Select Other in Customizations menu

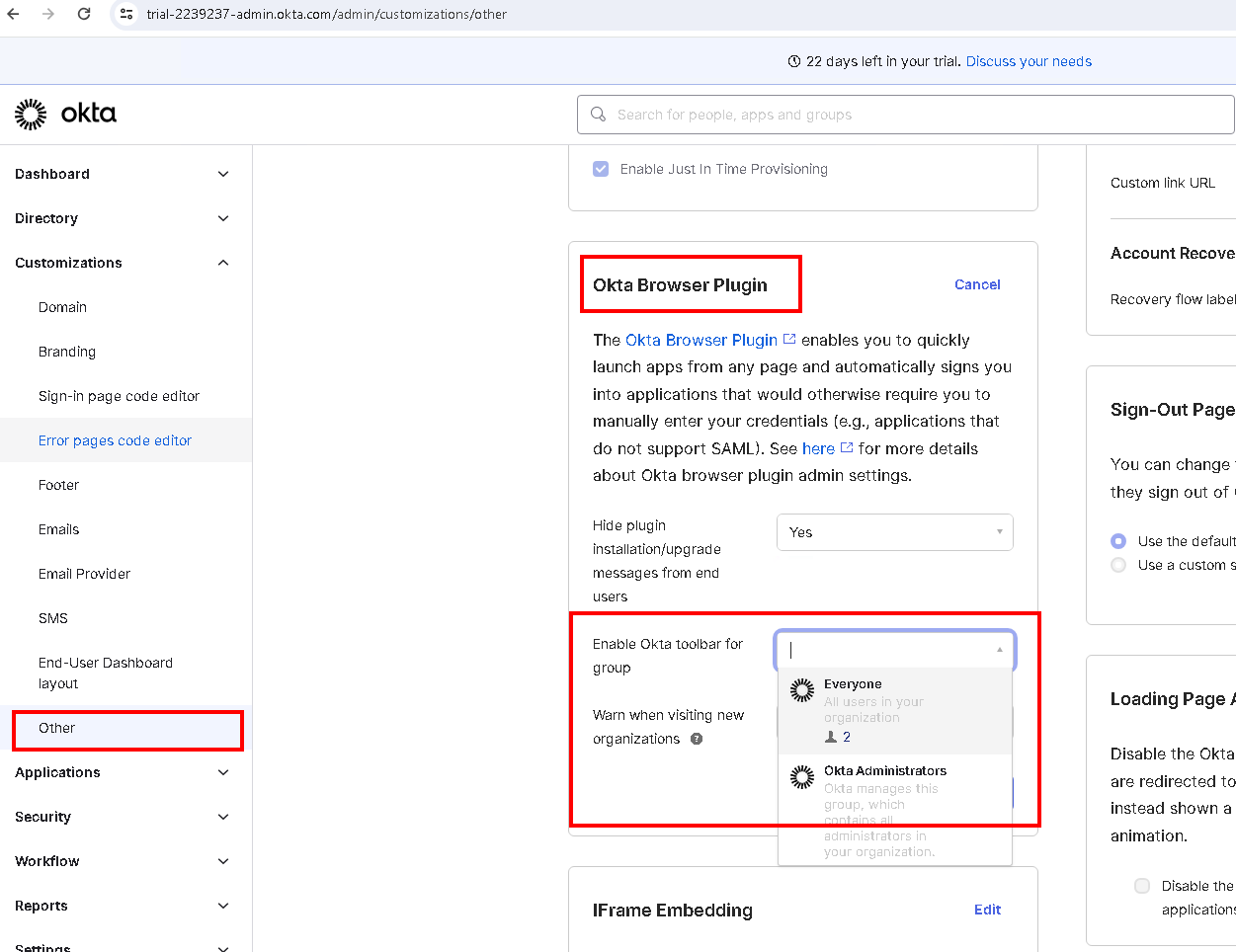point(57,728)
